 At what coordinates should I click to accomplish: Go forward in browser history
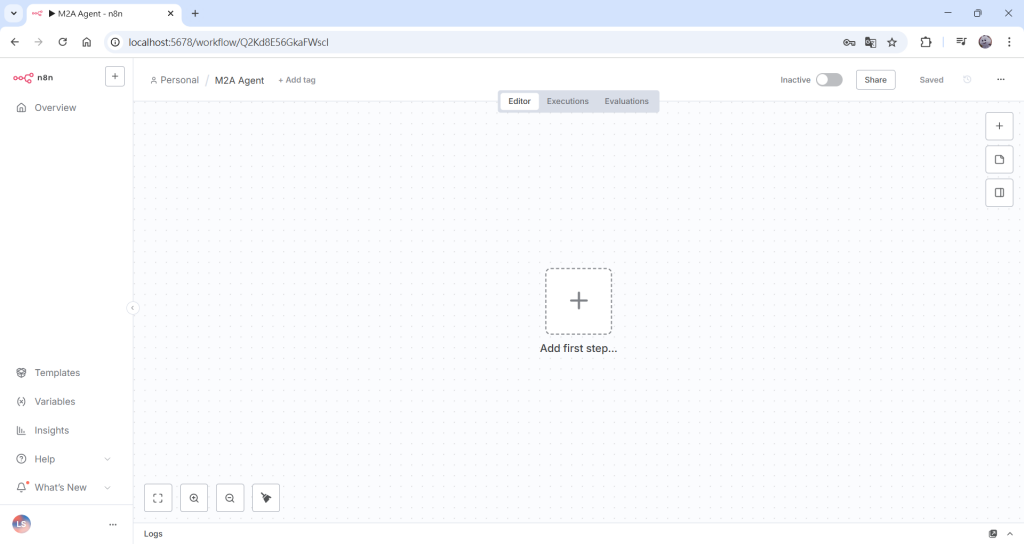point(39,42)
